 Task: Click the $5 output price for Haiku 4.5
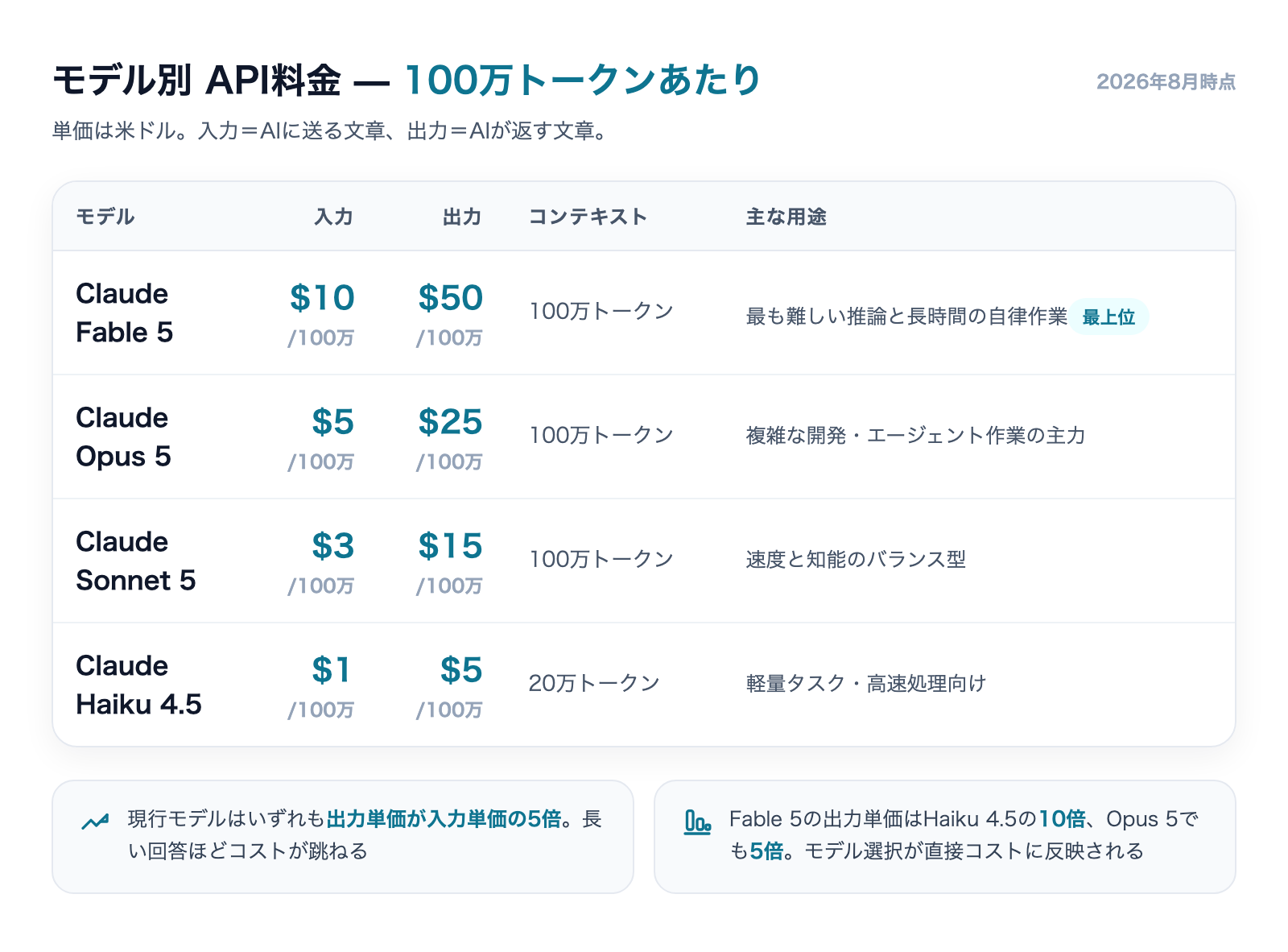(x=461, y=670)
